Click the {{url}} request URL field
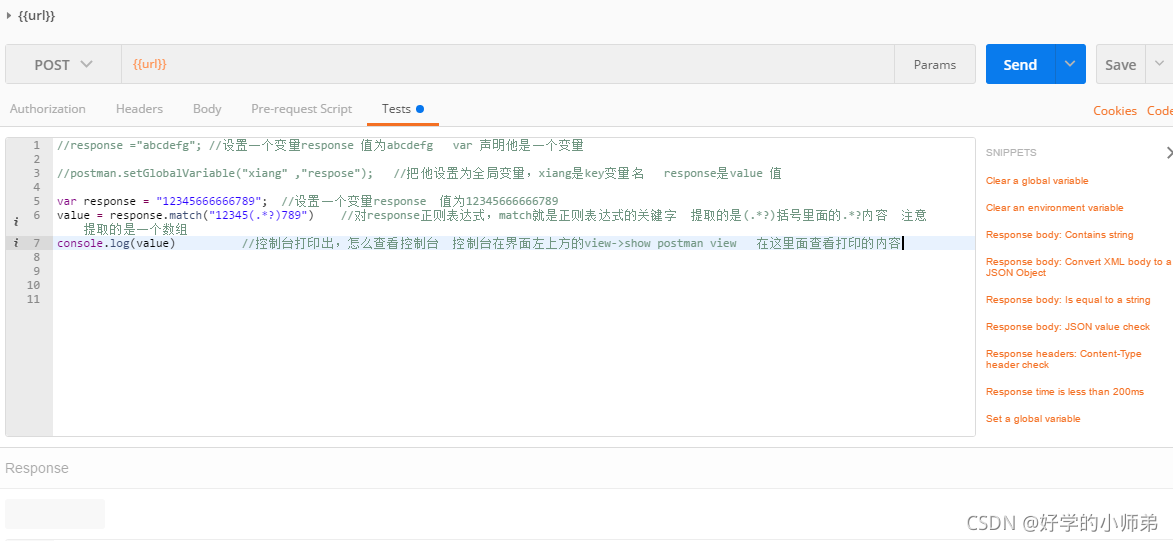 [x=508, y=65]
